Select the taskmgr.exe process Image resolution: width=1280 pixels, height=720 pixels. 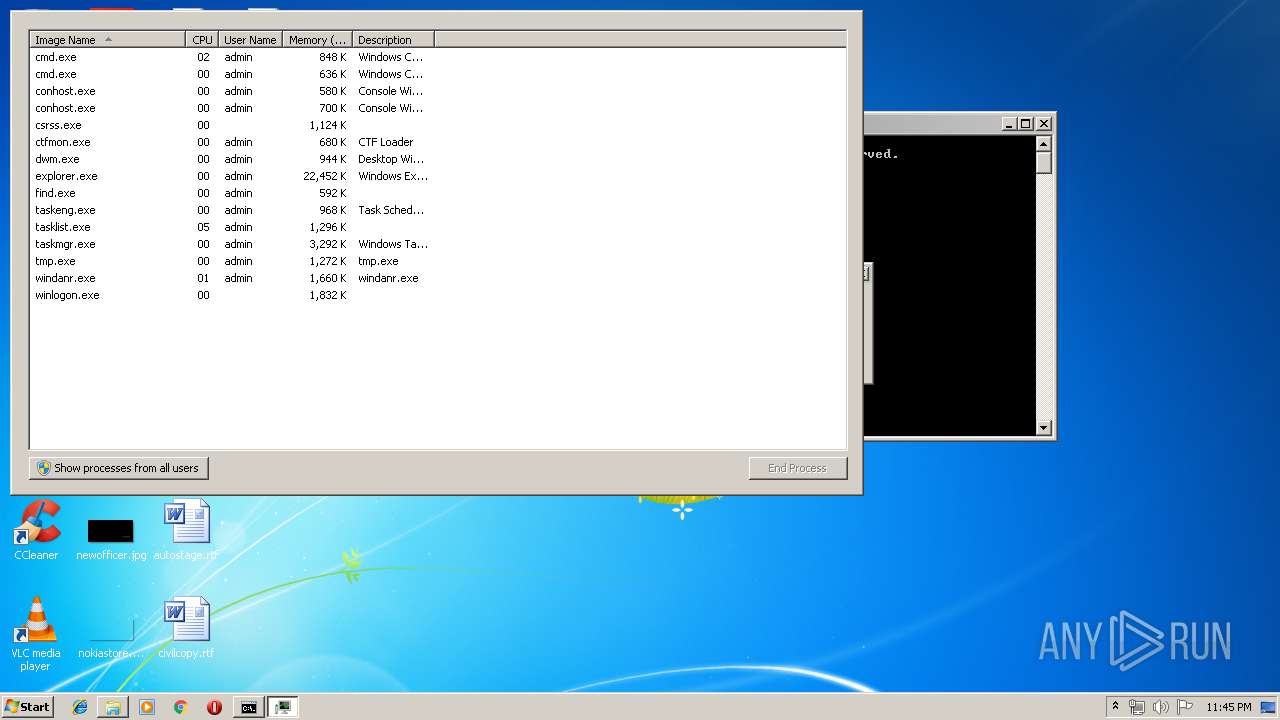pos(438,244)
